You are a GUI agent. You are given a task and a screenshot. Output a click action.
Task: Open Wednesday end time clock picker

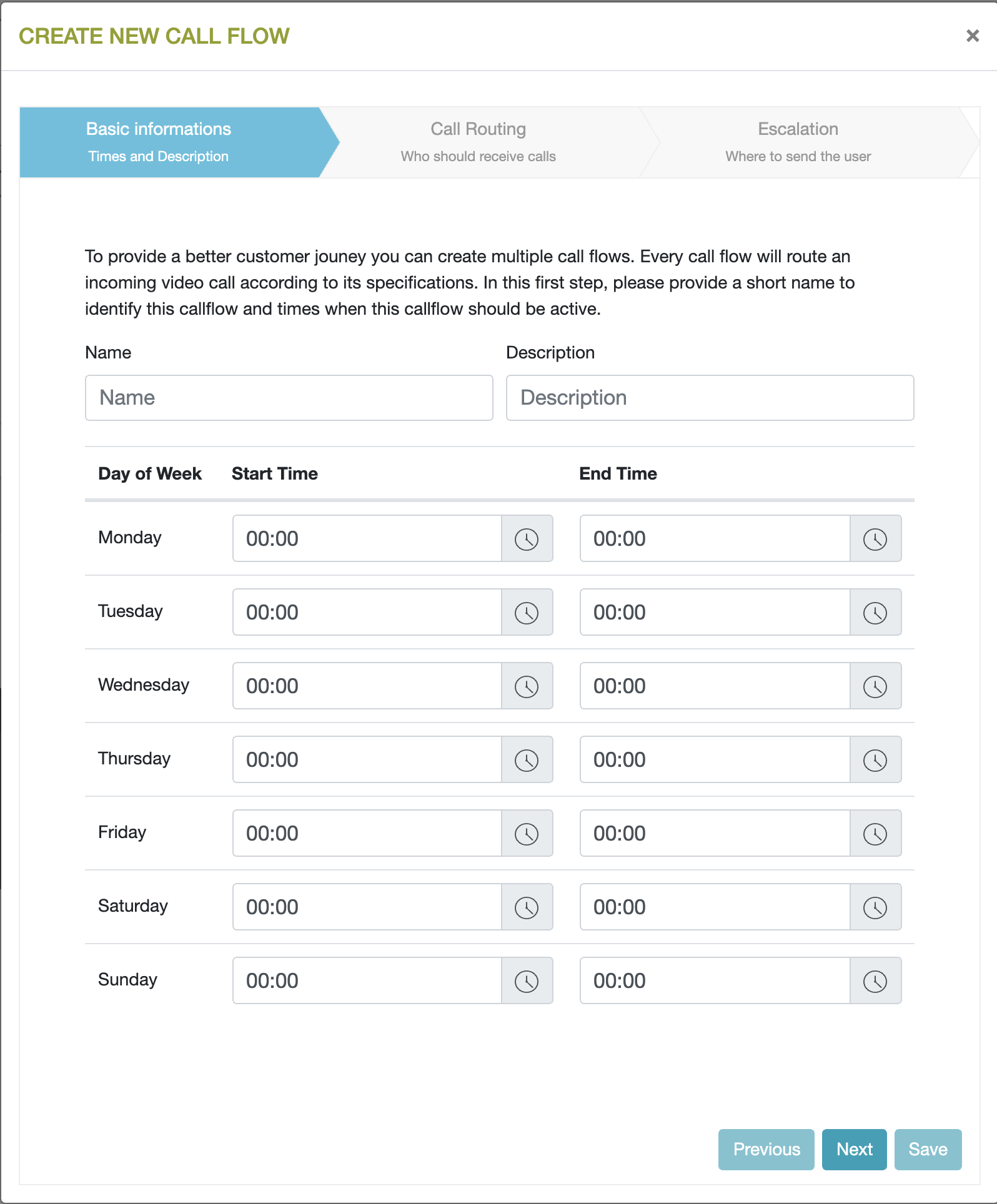click(875, 686)
